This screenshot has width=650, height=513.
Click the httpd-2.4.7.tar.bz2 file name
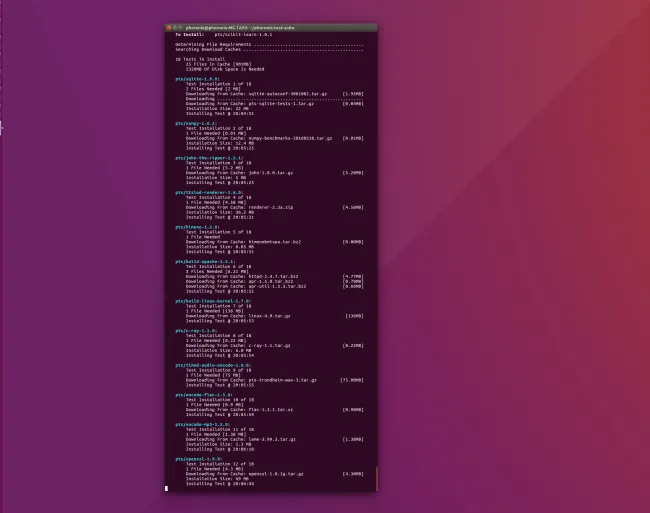(x=273, y=276)
